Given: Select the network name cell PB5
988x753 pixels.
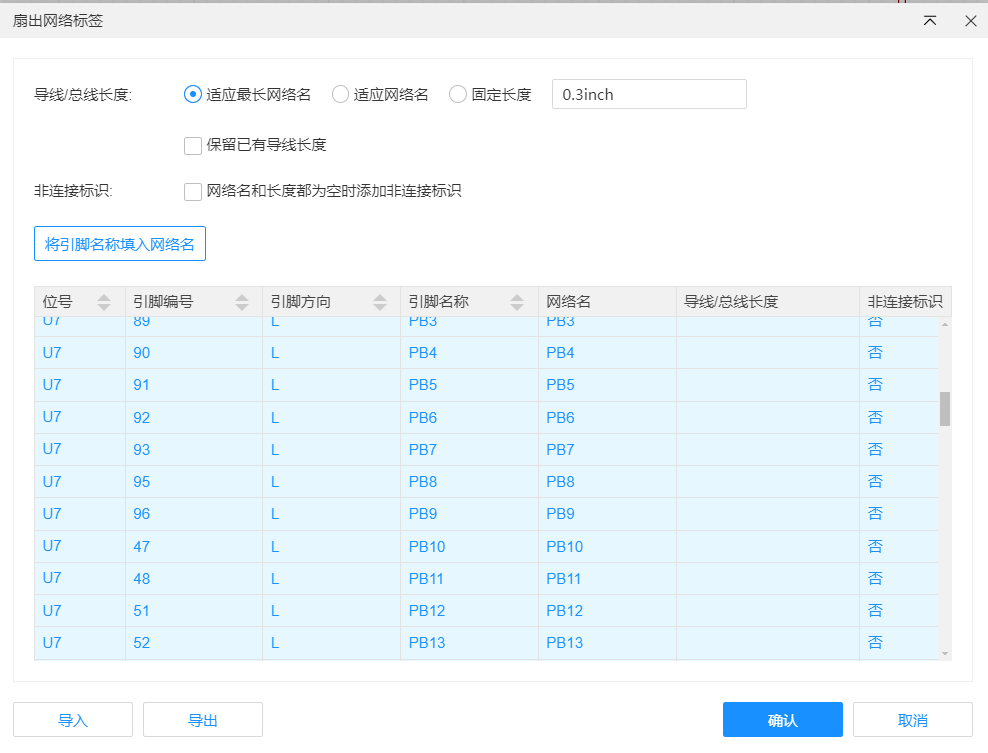Looking at the screenshot, I should [607, 385].
